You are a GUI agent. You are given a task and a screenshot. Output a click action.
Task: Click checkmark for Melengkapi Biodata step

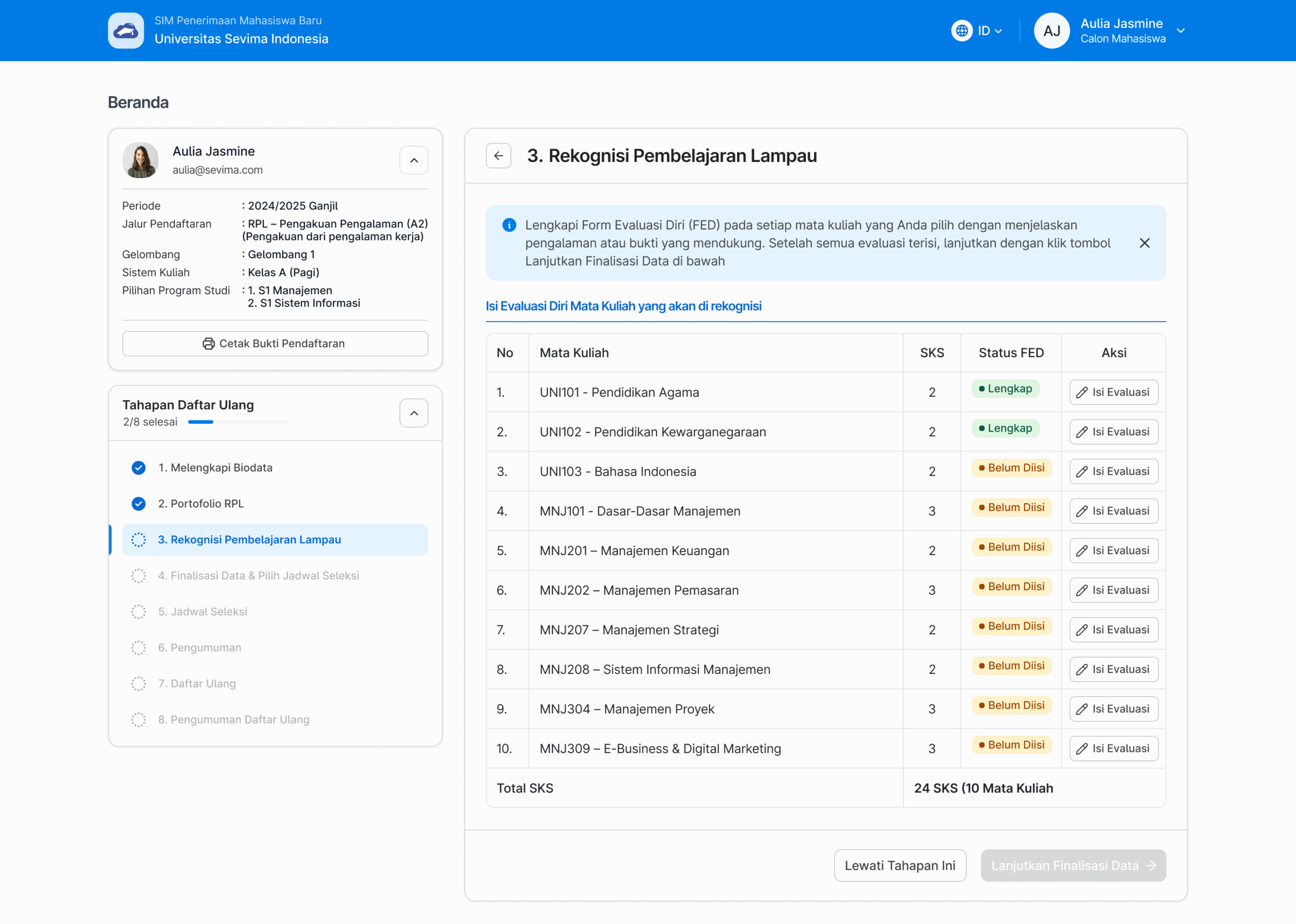tap(138, 468)
